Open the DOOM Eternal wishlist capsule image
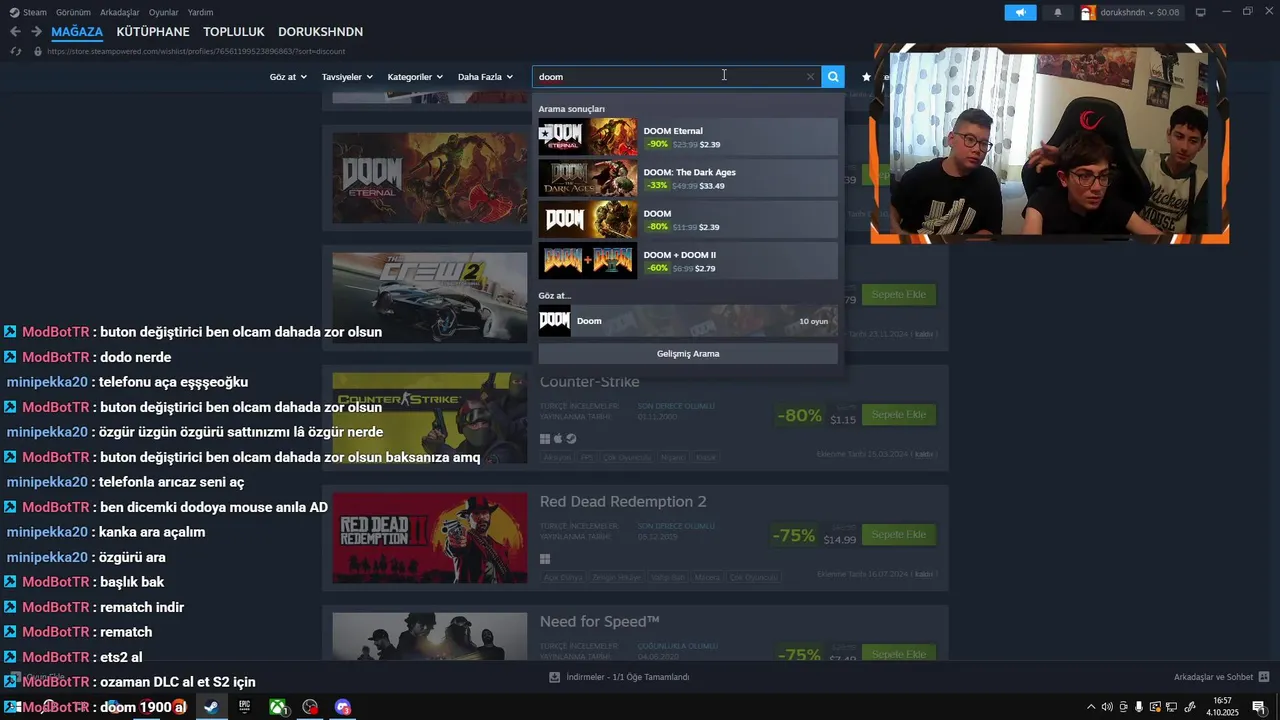Viewport: 1280px width, 720px height. pyautogui.click(x=430, y=178)
